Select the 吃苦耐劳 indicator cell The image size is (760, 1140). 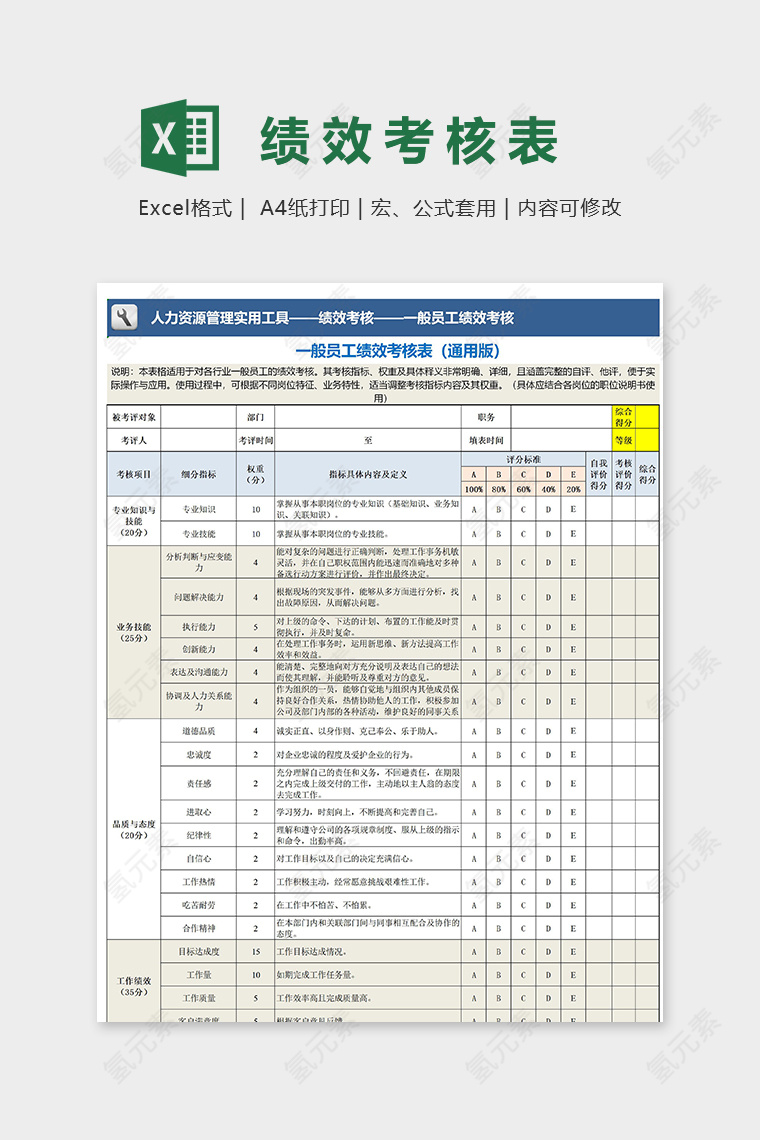click(x=199, y=905)
